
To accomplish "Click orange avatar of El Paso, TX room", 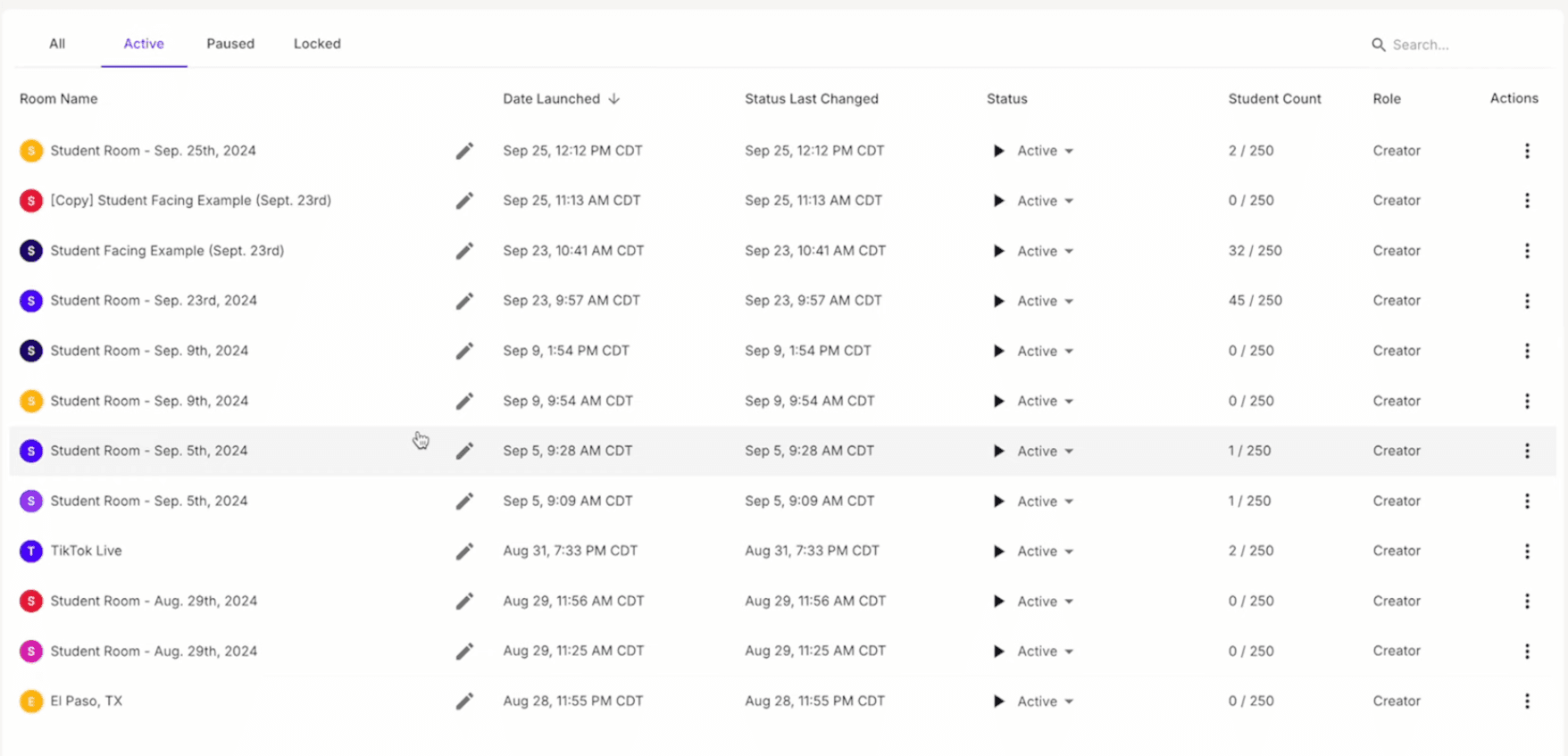I will 31,702.
